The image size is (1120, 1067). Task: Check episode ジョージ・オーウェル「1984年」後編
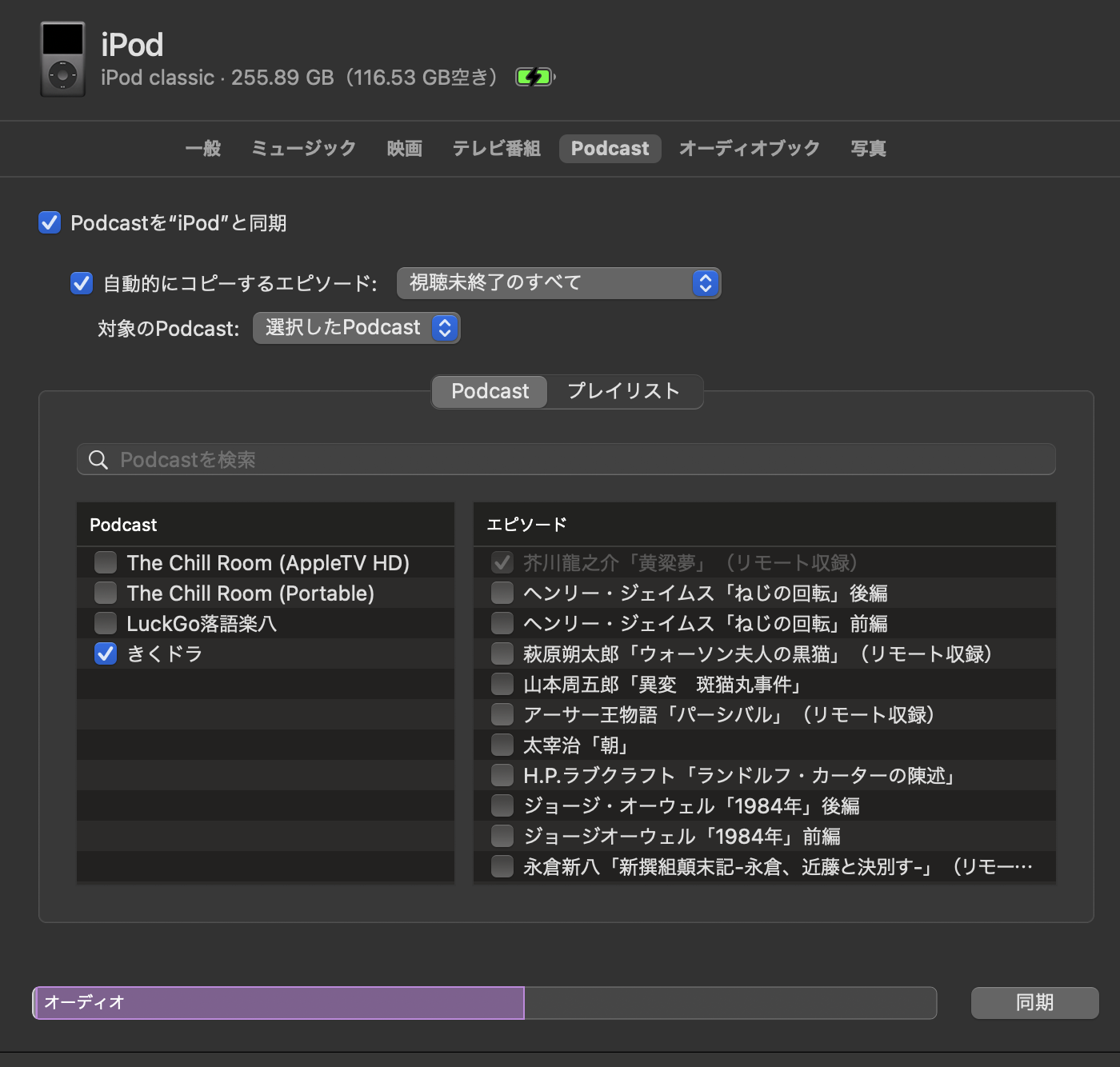coord(502,805)
